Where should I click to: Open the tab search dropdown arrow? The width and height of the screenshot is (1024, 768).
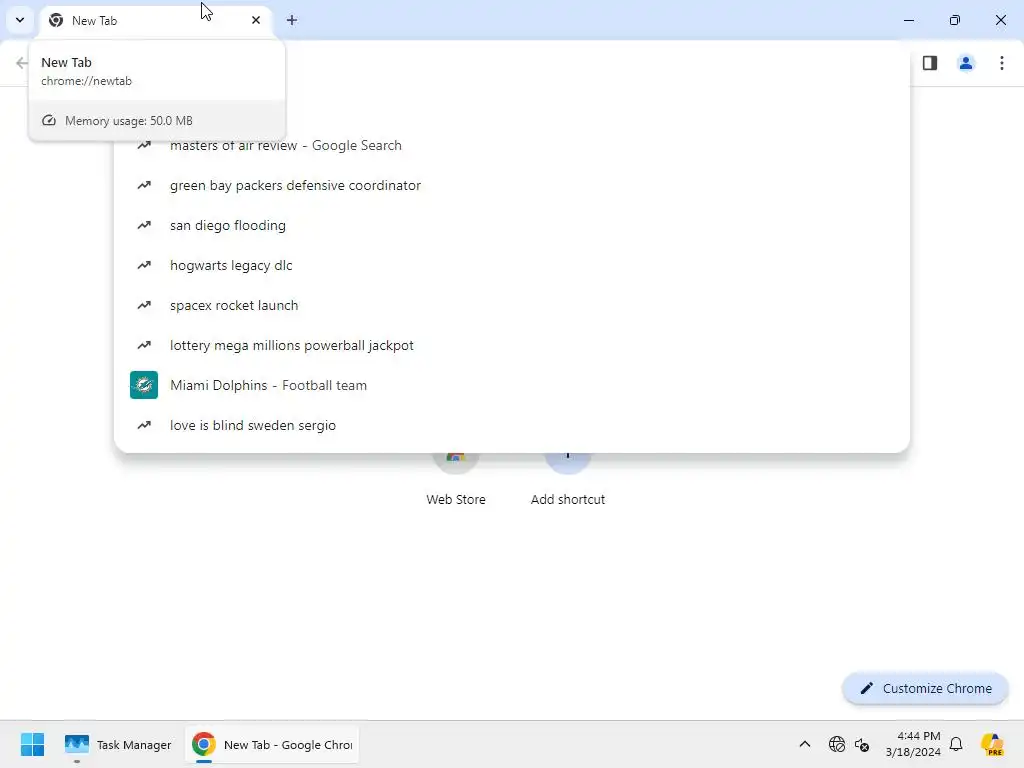tap(20, 20)
